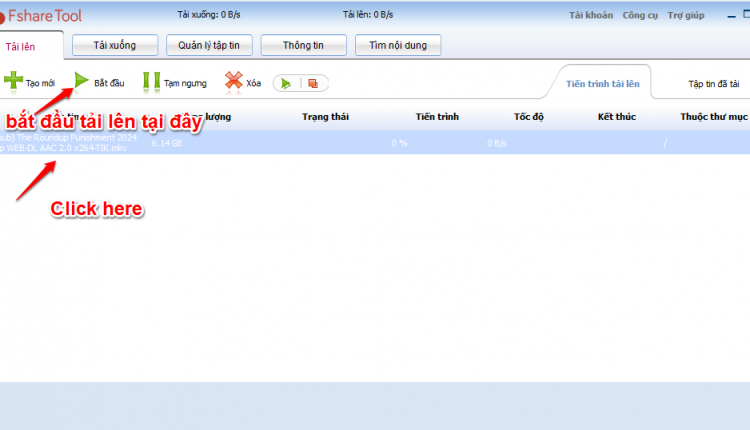The width and height of the screenshot is (750, 430).
Task: Select The Roundup Punishment 2024 file row
Action: pos(375,143)
